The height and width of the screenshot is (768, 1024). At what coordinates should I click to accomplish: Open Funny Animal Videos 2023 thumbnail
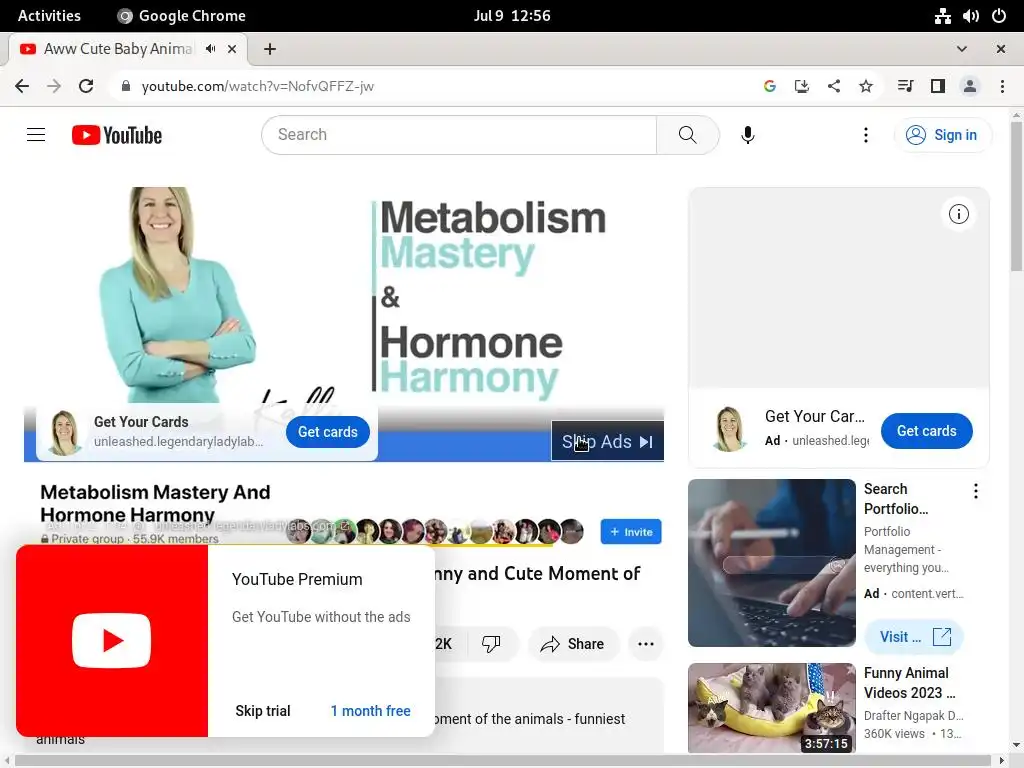(772, 709)
